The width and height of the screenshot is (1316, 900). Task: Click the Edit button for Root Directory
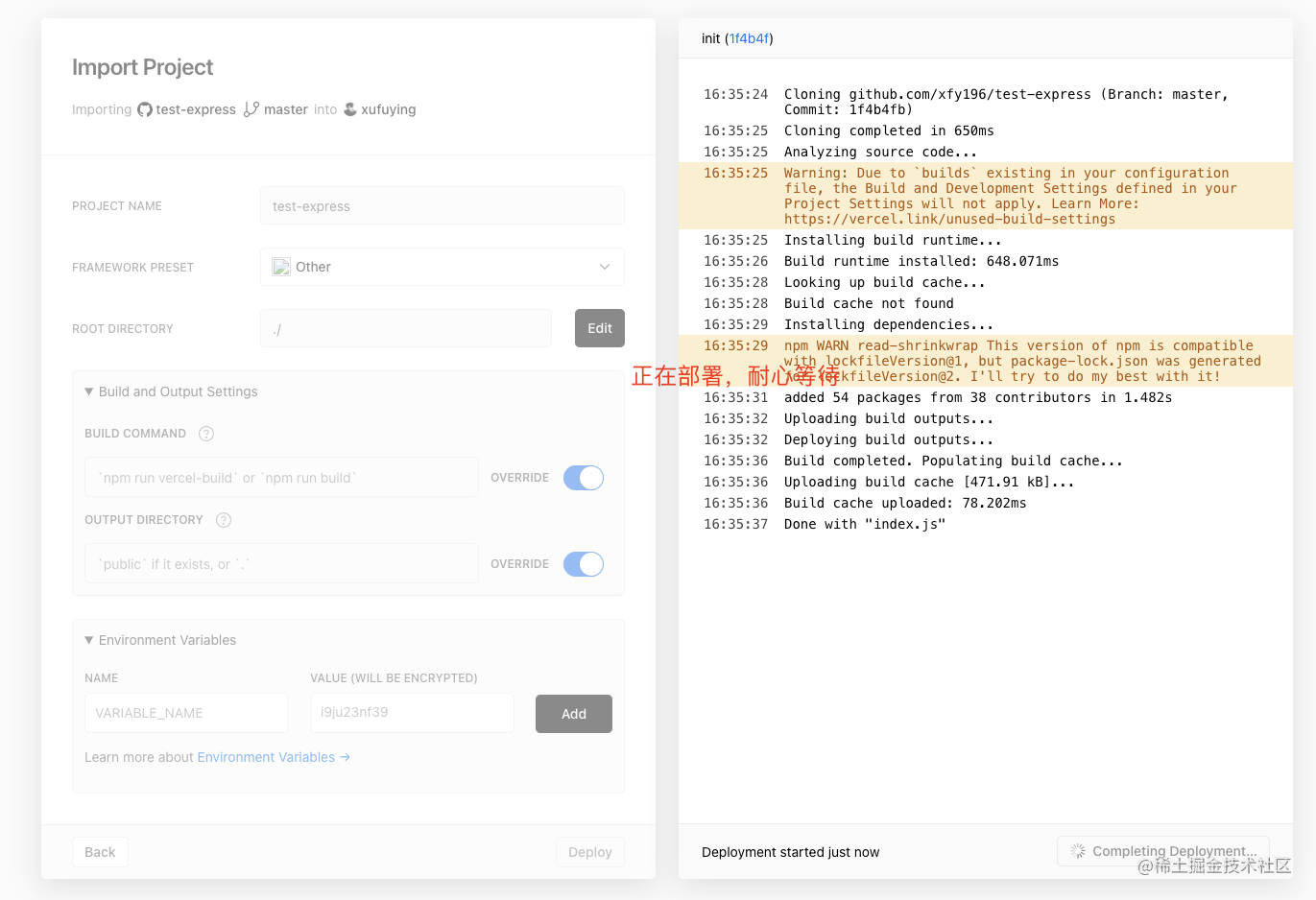pyautogui.click(x=600, y=328)
